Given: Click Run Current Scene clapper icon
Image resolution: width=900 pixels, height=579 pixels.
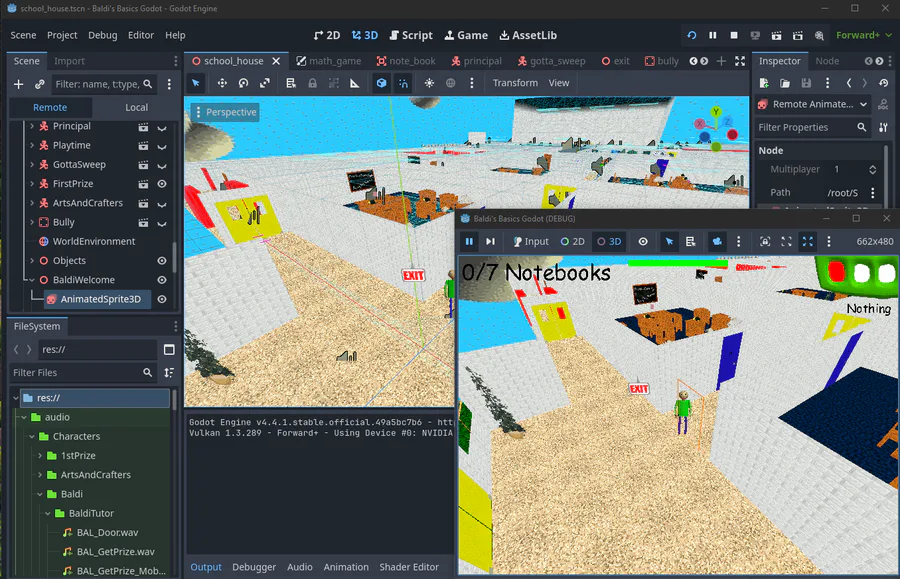Looking at the screenshot, I should point(776,35).
